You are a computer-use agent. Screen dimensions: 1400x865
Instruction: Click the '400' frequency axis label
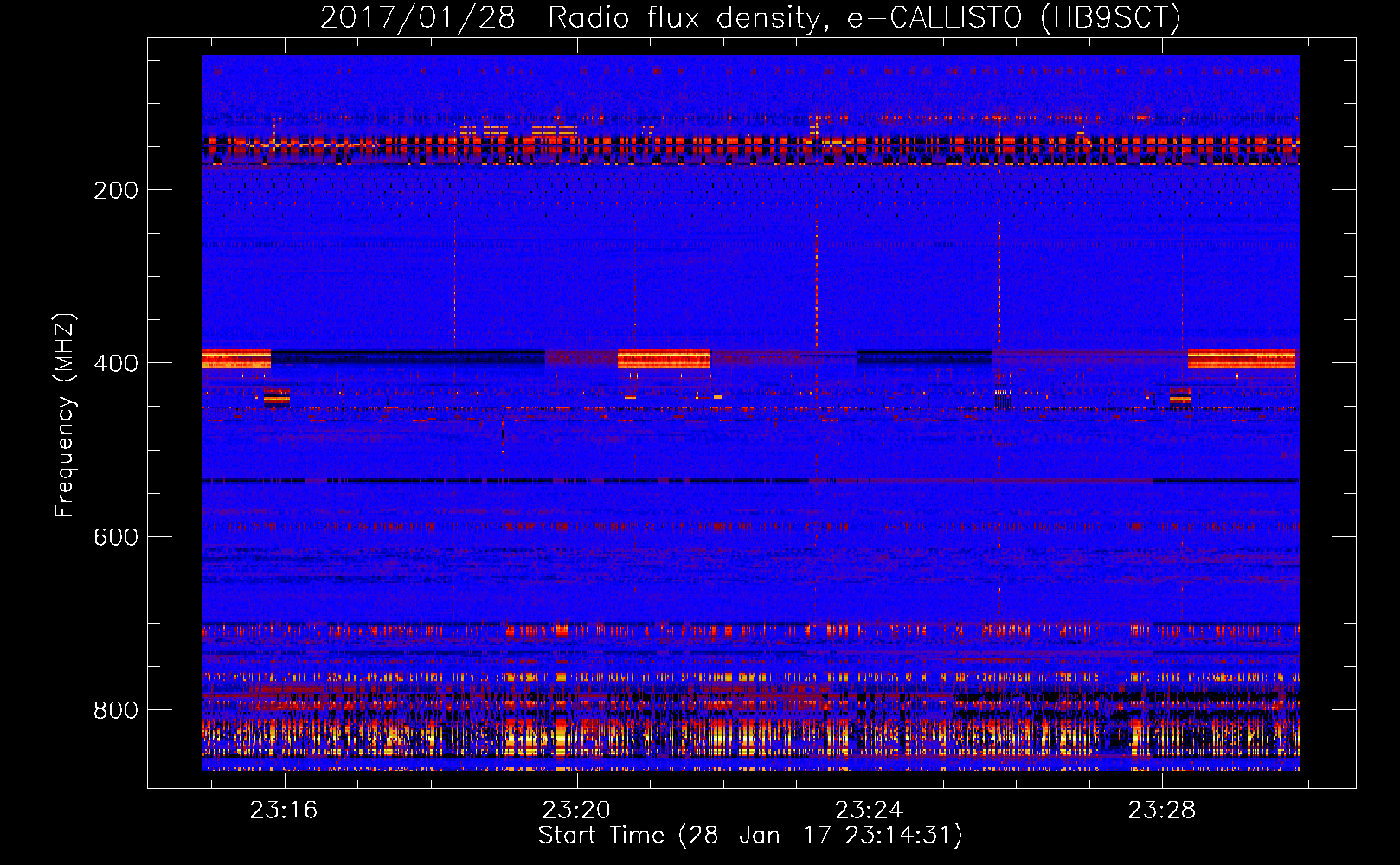coord(116,363)
